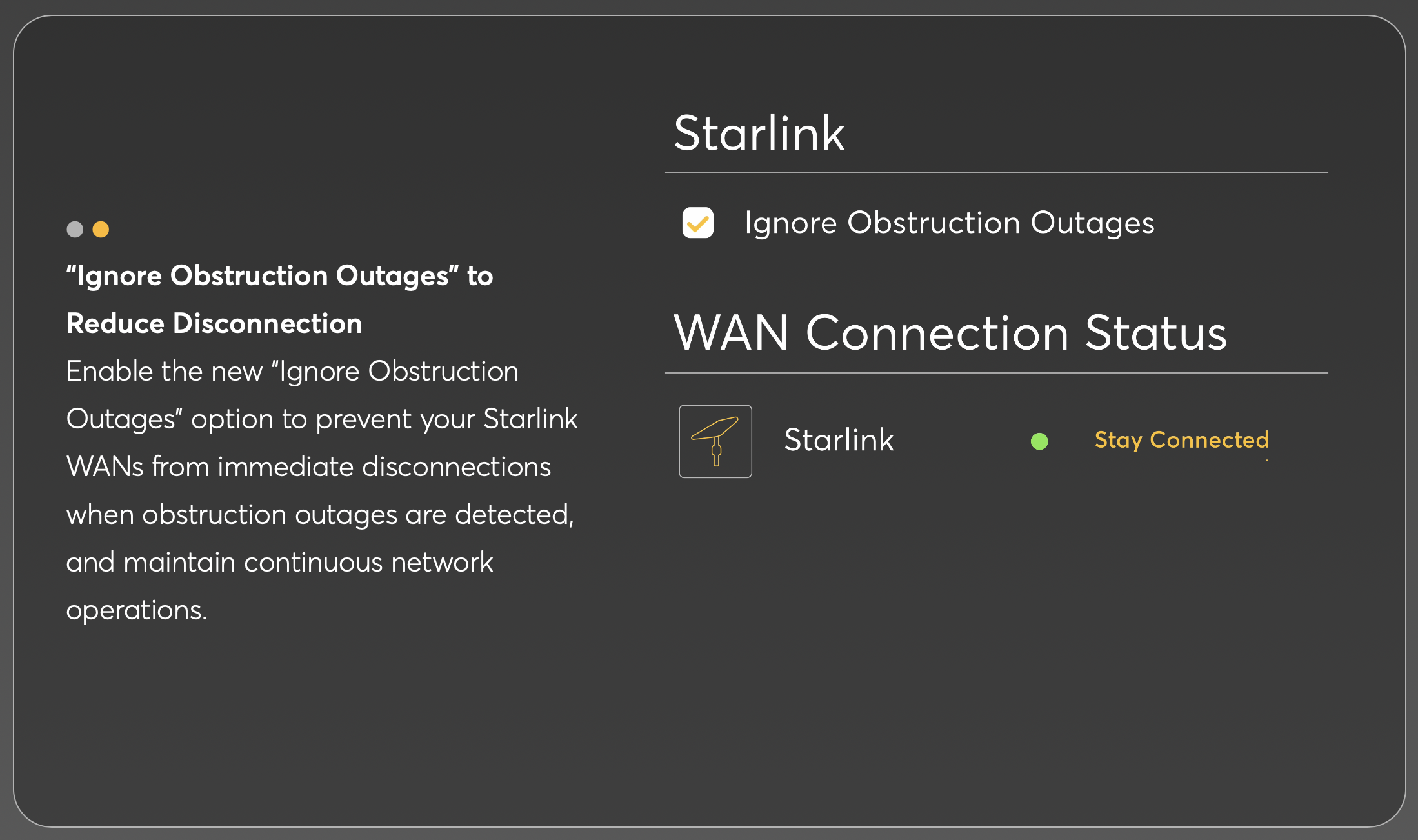Image resolution: width=1418 pixels, height=840 pixels.
Task: Toggle the Ignore Obstruction Outages checkbox
Action: 698,223
